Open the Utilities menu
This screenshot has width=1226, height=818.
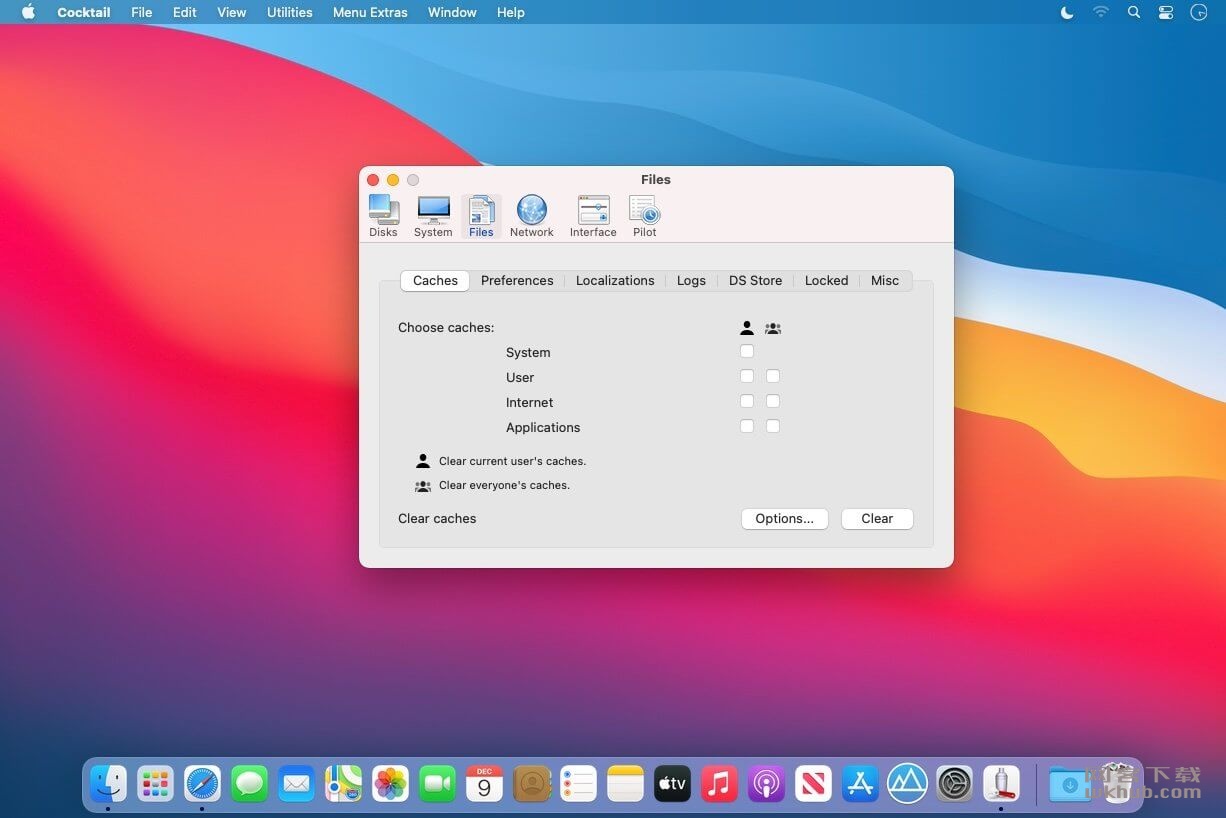[x=290, y=12]
